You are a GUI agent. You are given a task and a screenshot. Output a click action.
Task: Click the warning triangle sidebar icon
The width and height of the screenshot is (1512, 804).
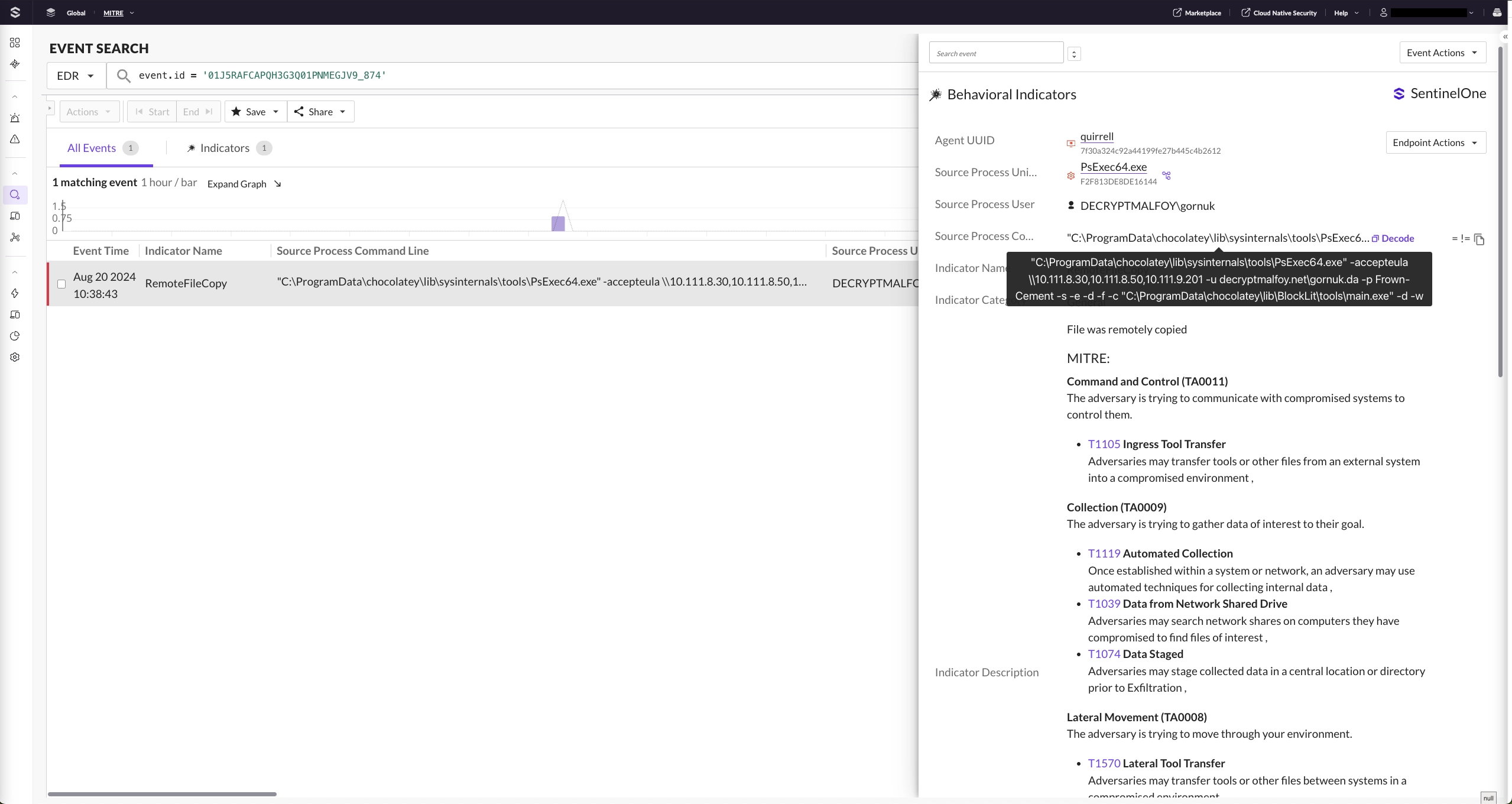click(x=15, y=140)
